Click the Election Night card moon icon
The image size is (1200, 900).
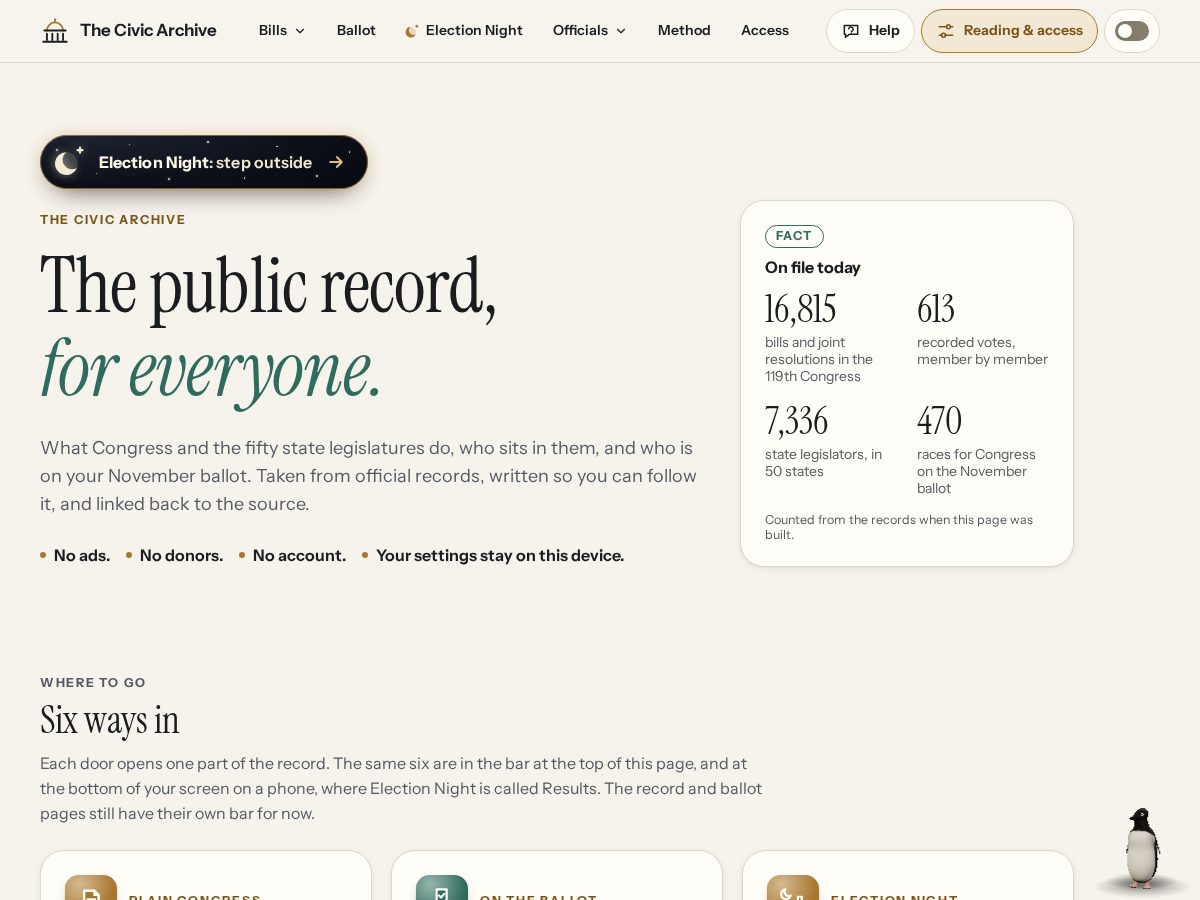[793, 888]
